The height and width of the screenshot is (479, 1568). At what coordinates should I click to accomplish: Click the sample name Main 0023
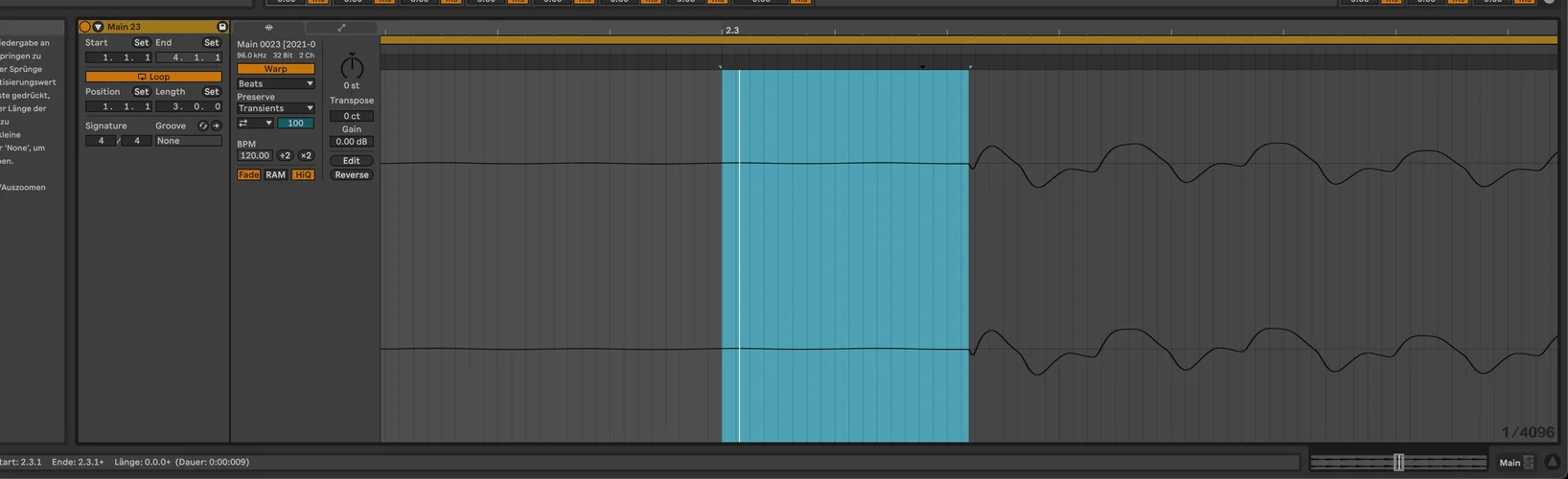(x=276, y=44)
